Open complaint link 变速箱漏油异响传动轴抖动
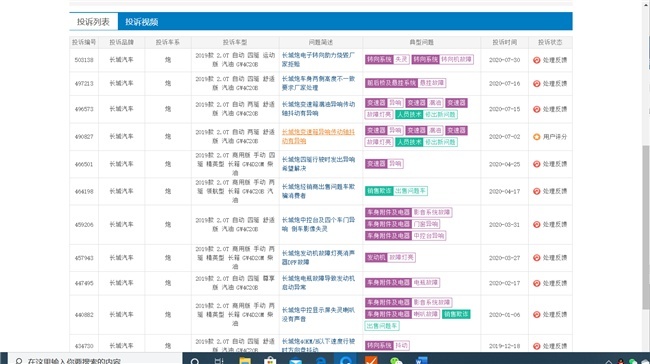This screenshot has height=364, width=650. pos(318,109)
